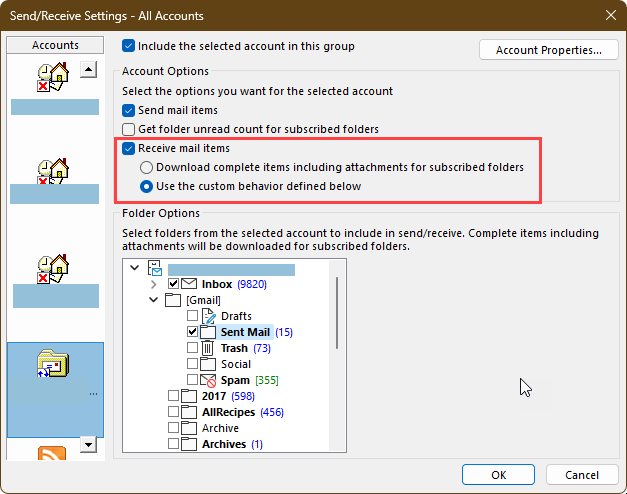Click the Spam blocked-mail icon
The image size is (627, 494).
[208, 380]
